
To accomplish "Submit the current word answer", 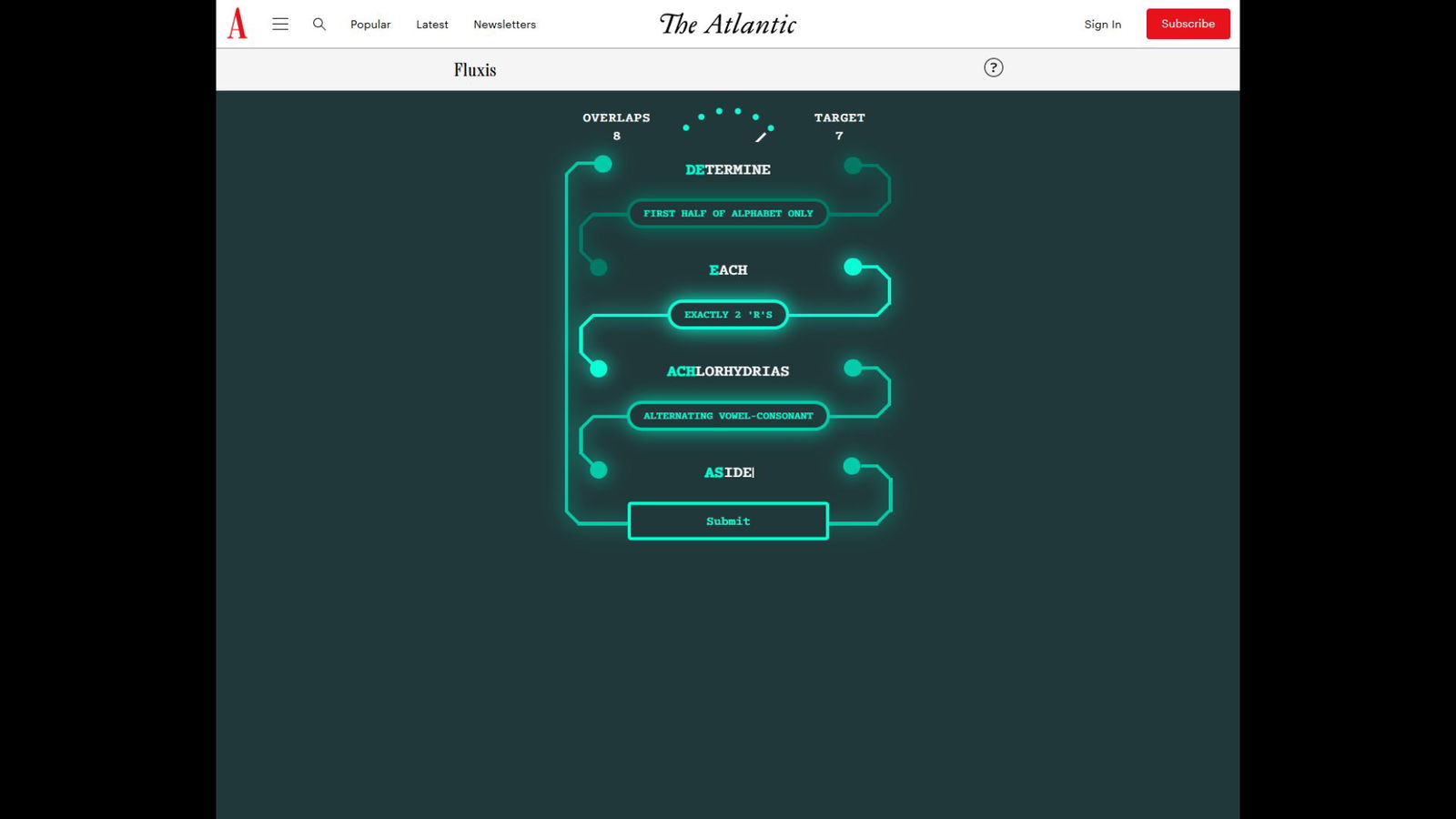I will click(x=728, y=521).
